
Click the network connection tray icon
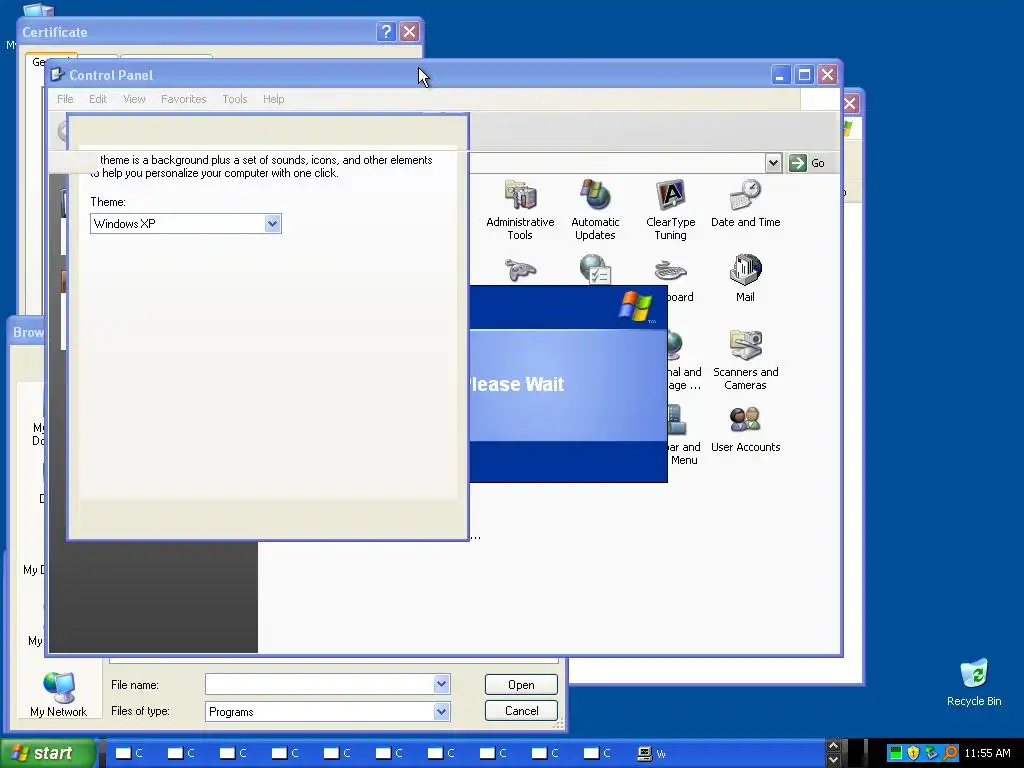click(931, 753)
